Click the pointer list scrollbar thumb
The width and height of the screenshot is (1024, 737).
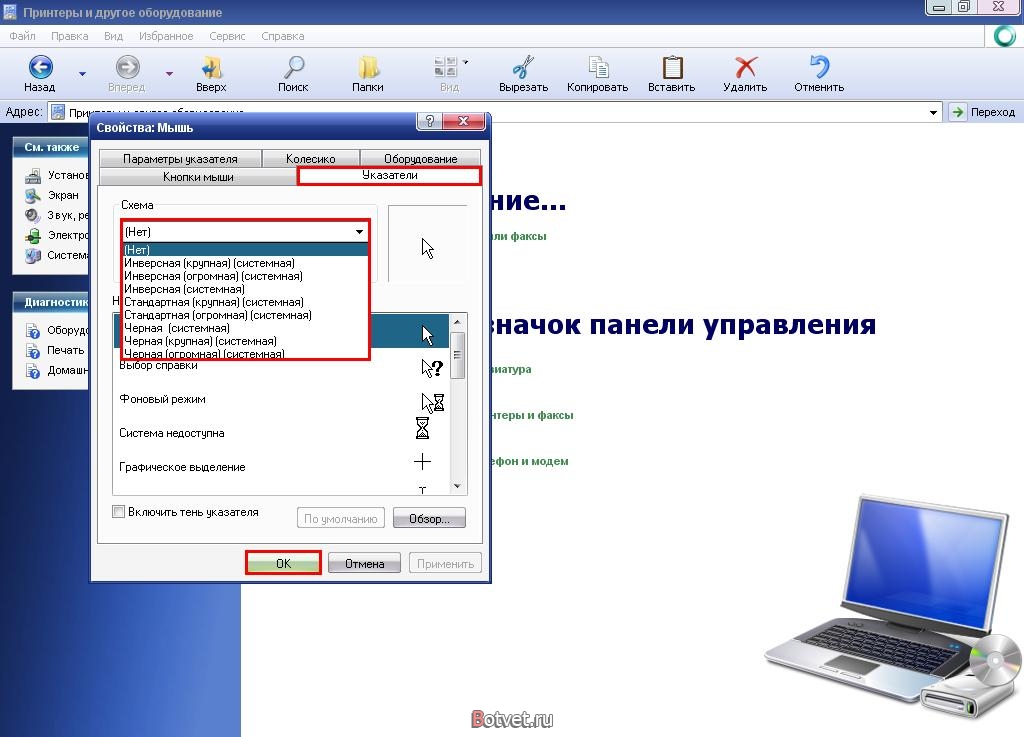(457, 354)
